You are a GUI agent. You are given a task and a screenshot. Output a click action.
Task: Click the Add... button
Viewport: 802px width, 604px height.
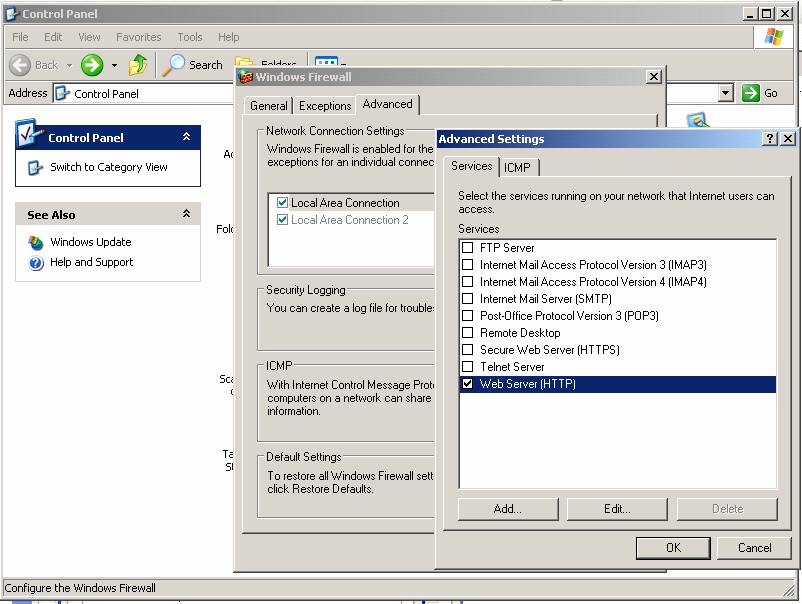pos(508,509)
